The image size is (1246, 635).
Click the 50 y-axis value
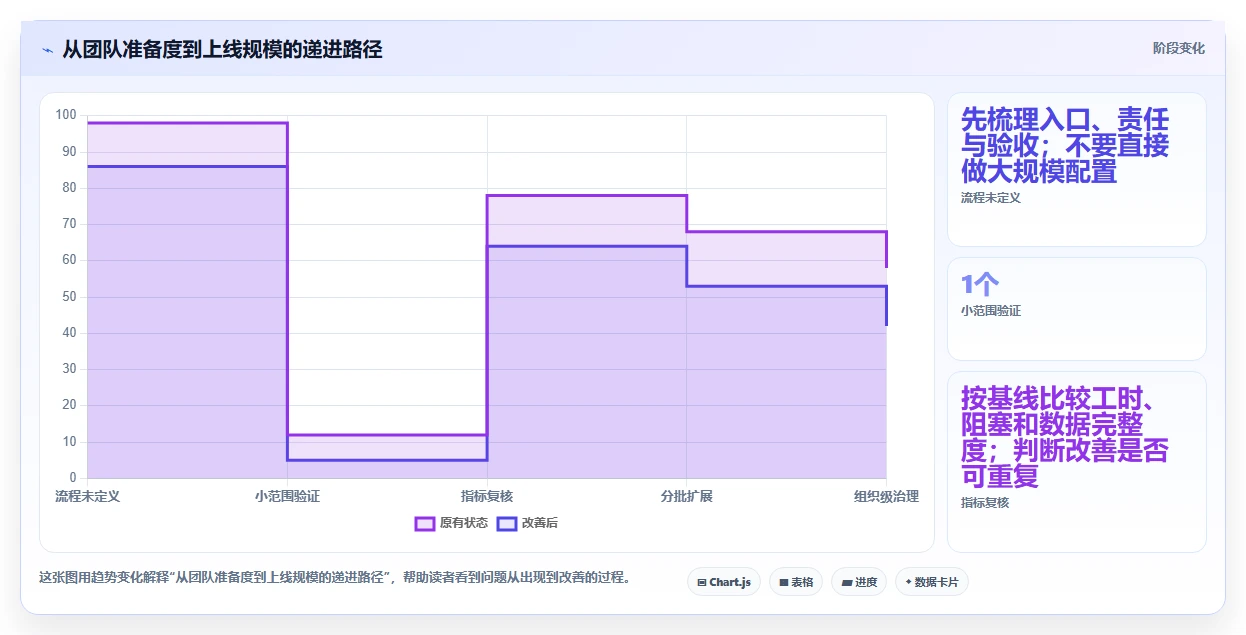click(70, 297)
